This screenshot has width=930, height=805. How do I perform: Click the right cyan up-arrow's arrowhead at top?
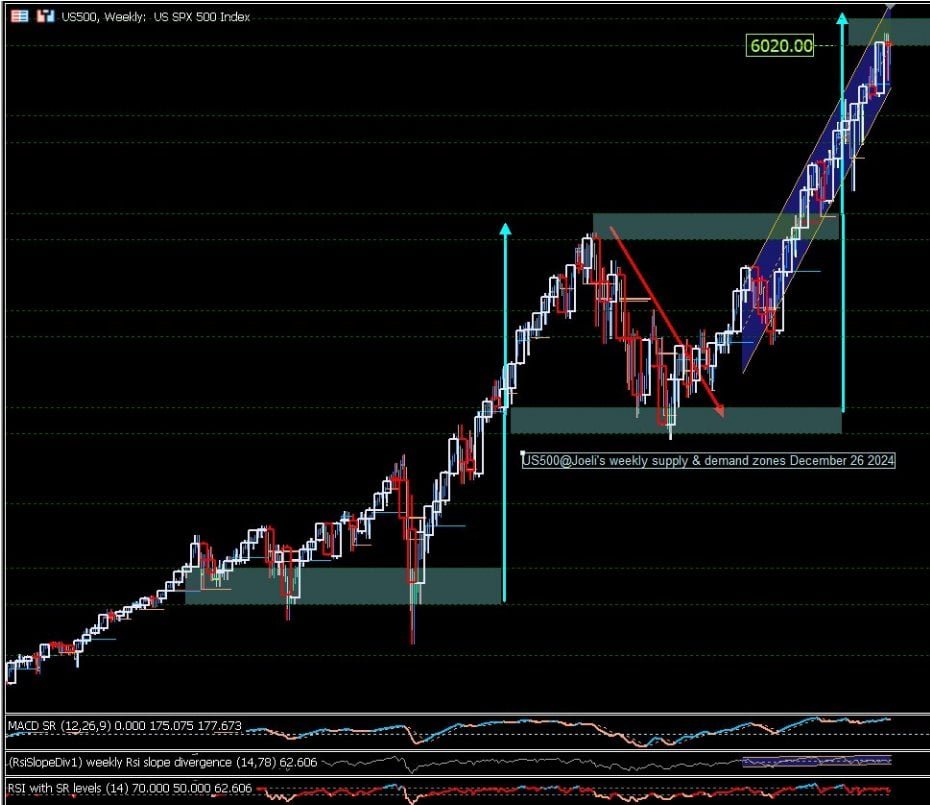(843, 19)
